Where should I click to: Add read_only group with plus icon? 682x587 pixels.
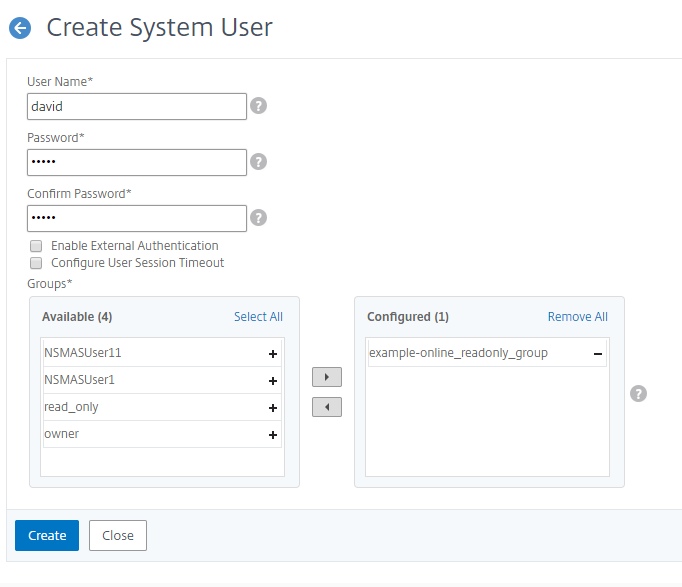[272, 408]
